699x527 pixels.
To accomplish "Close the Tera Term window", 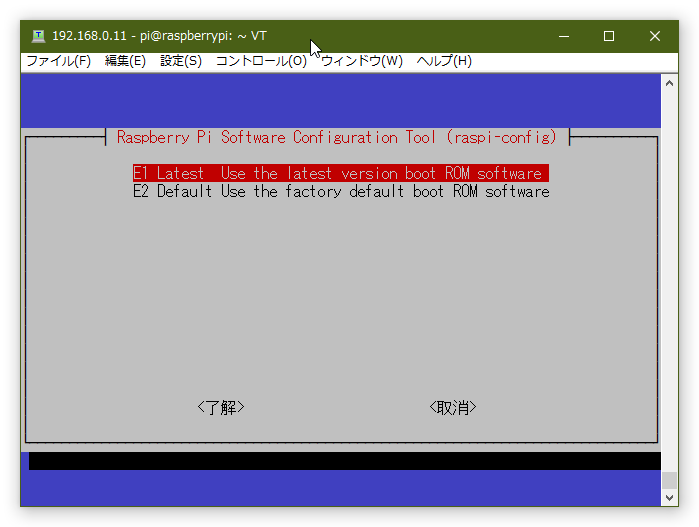I will coord(654,36).
